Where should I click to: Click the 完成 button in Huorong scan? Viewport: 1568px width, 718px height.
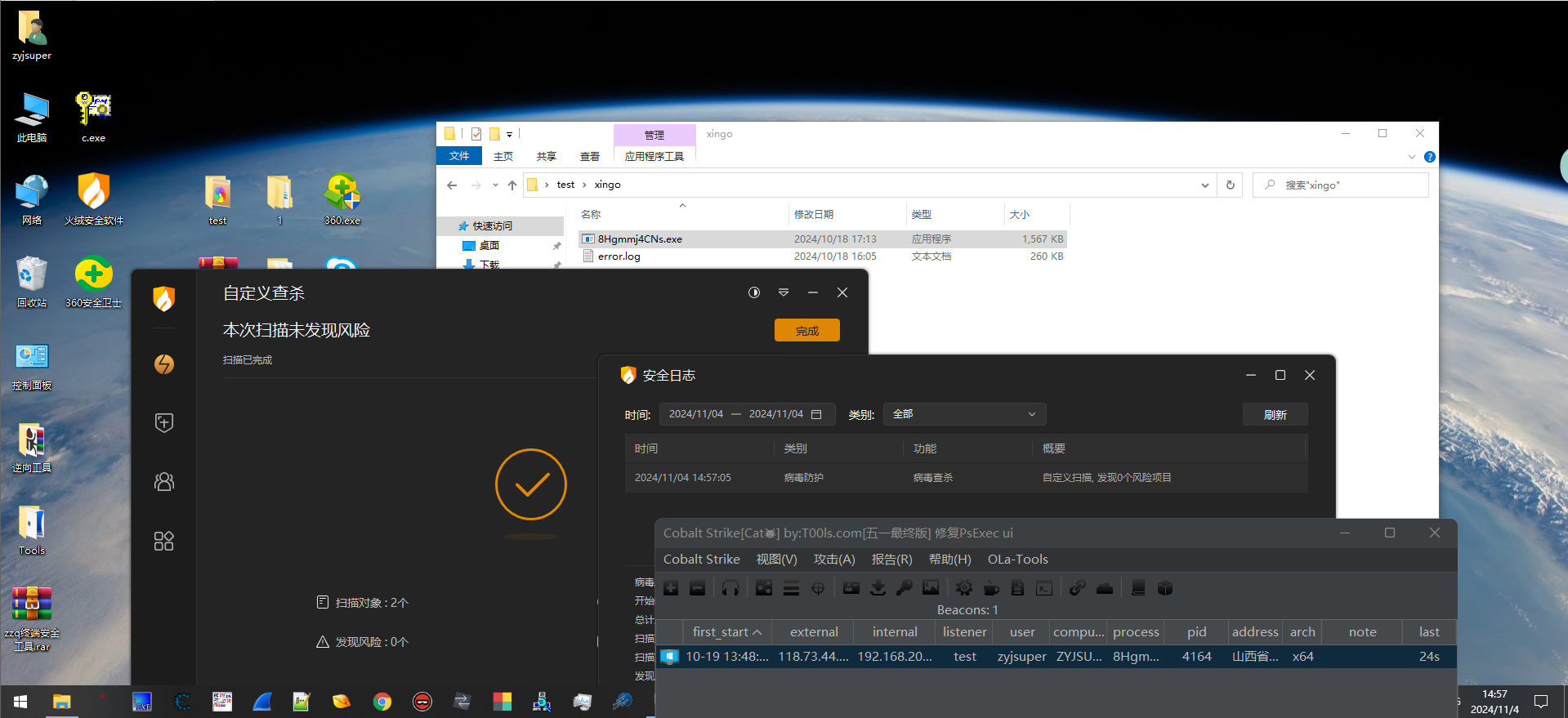tap(807, 331)
